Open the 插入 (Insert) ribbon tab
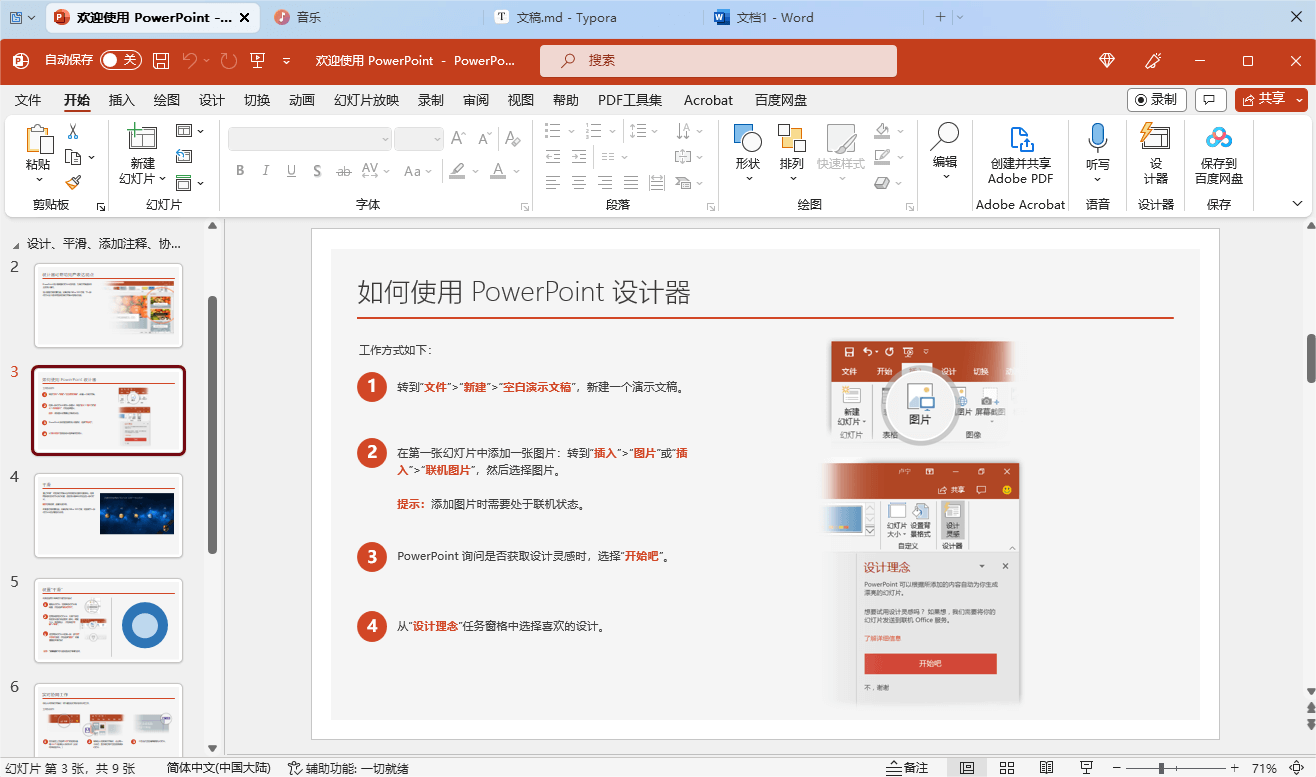The width and height of the screenshot is (1316, 777). click(121, 100)
